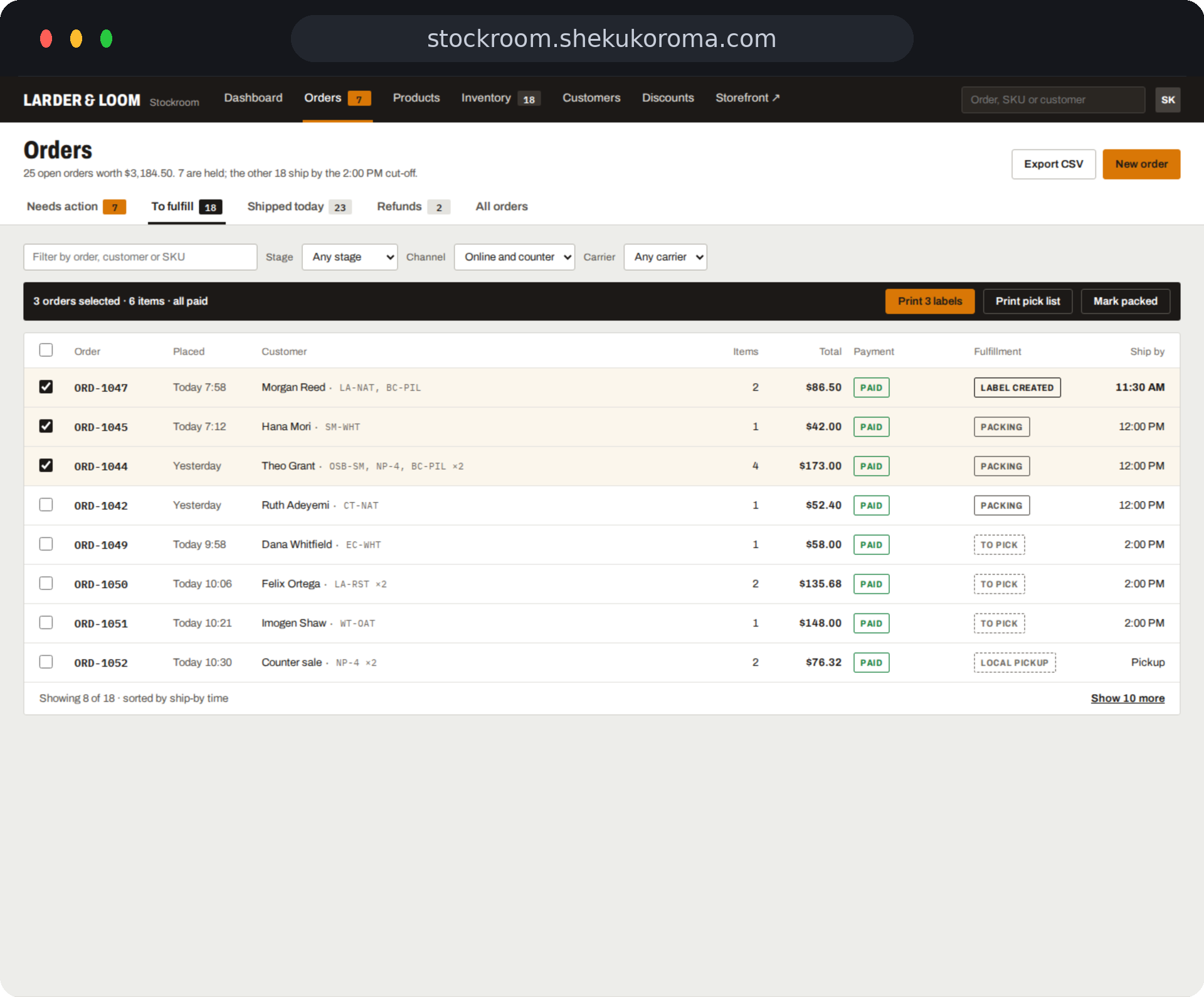The height and width of the screenshot is (997, 1204).
Task: Click Show 10 more link
Action: tap(1127, 699)
